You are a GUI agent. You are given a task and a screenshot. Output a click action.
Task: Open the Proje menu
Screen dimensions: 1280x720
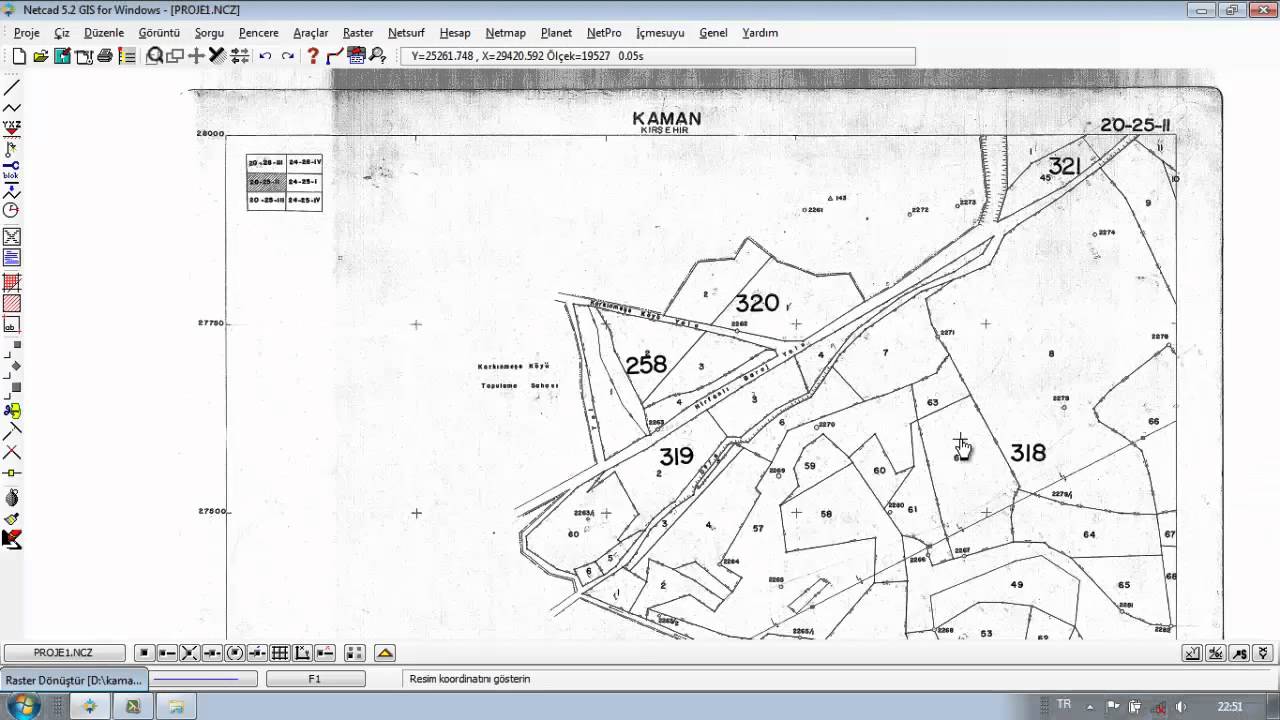[27, 33]
